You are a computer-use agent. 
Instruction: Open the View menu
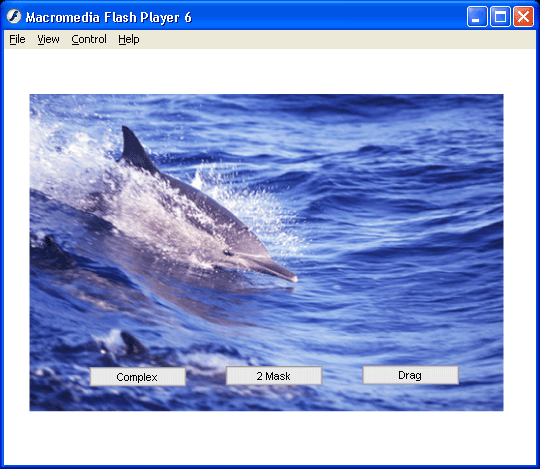48,39
